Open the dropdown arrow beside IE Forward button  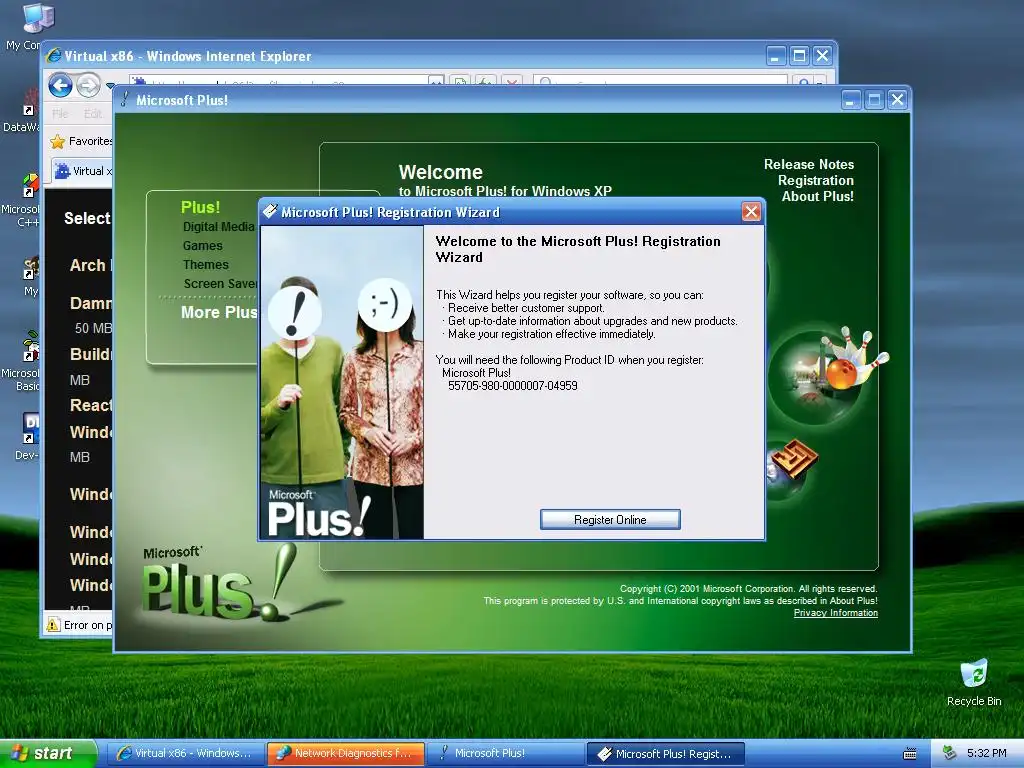coord(110,86)
